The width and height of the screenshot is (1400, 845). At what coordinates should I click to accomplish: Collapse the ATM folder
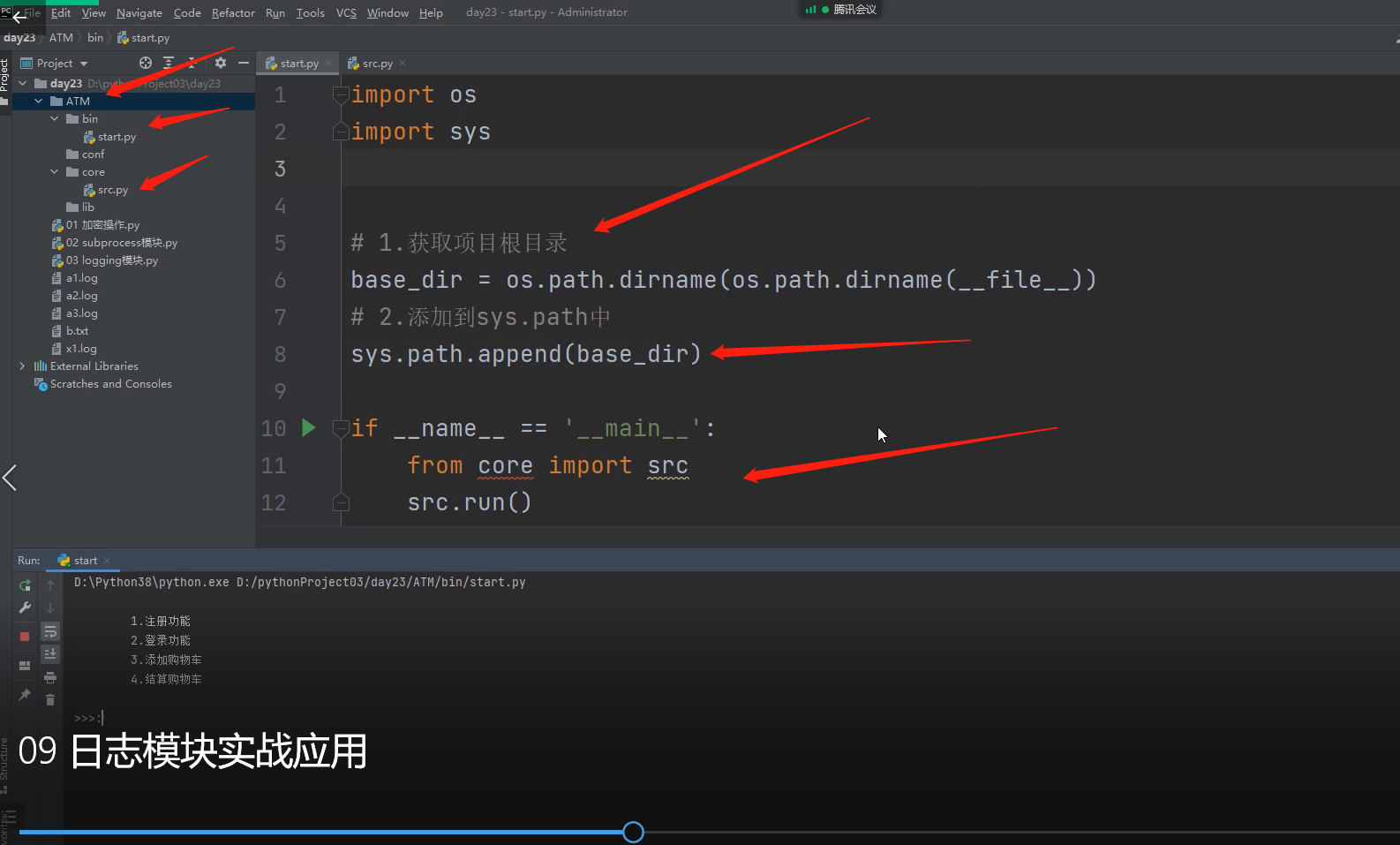(x=39, y=101)
